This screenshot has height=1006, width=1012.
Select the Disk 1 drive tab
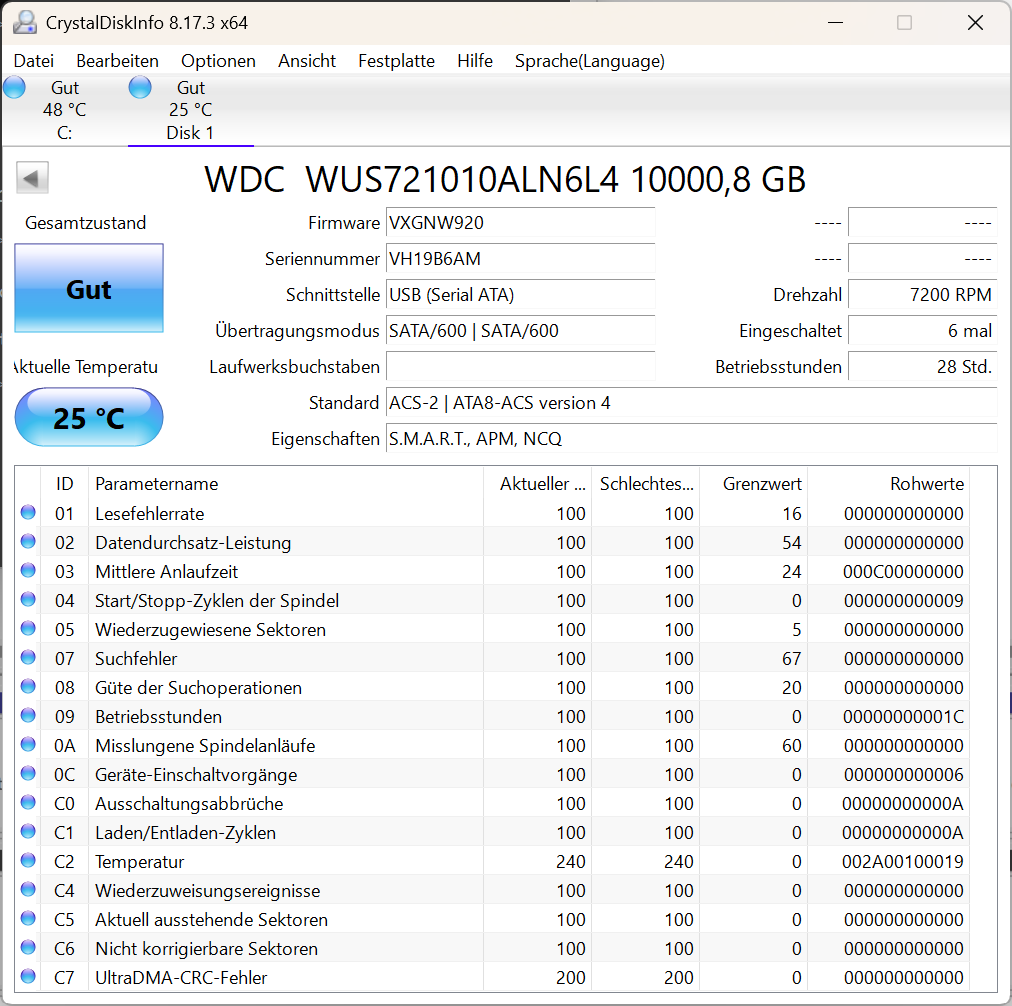click(190, 110)
